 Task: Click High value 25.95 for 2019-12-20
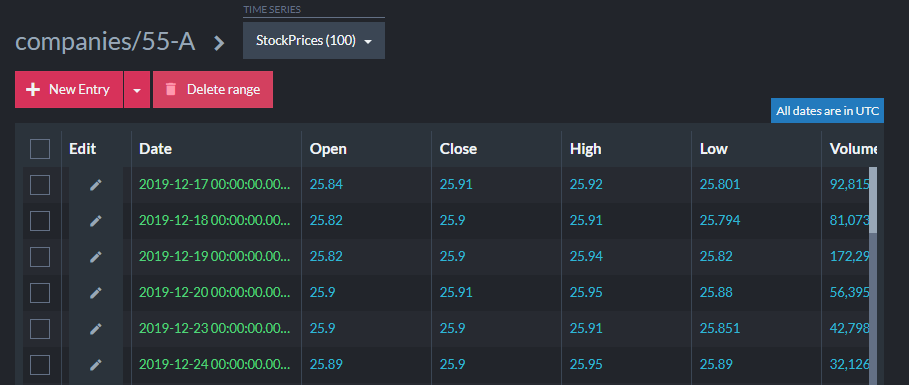coord(586,293)
